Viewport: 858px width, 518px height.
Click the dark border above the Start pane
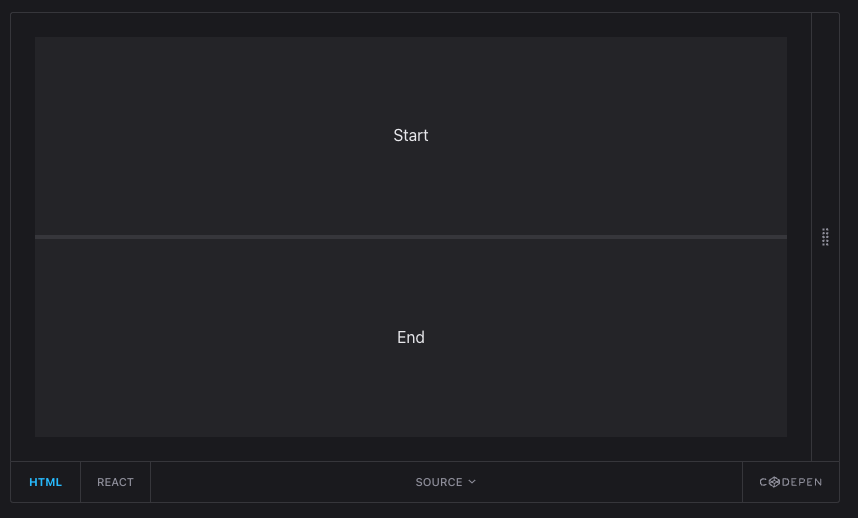click(411, 25)
